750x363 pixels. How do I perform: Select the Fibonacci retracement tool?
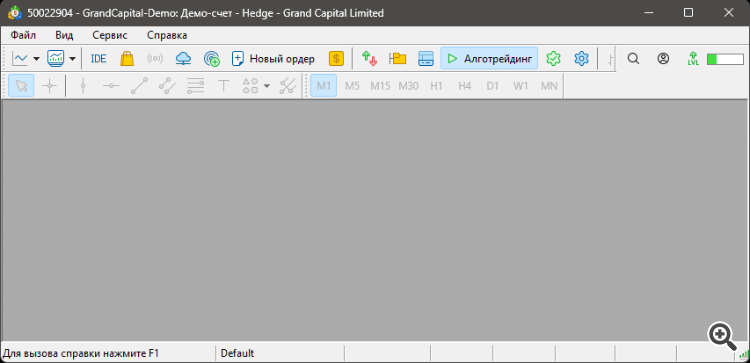(x=196, y=86)
